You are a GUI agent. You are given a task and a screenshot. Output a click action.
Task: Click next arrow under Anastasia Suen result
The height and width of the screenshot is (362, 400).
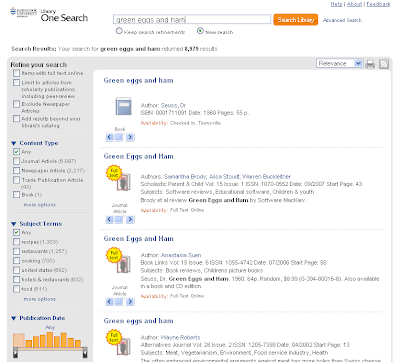pyautogui.click(x=130, y=302)
